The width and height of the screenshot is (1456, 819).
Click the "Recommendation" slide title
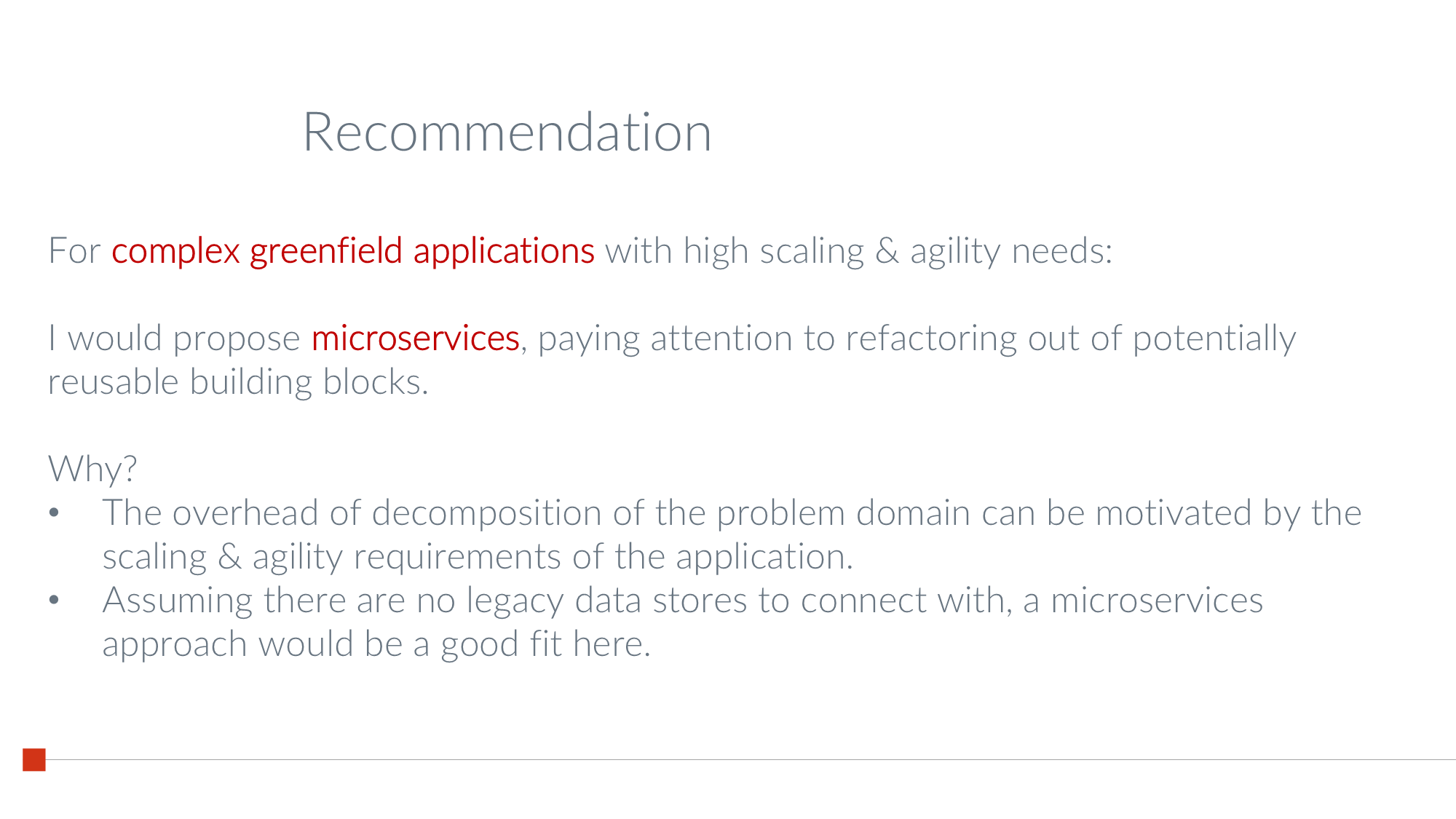507,132
